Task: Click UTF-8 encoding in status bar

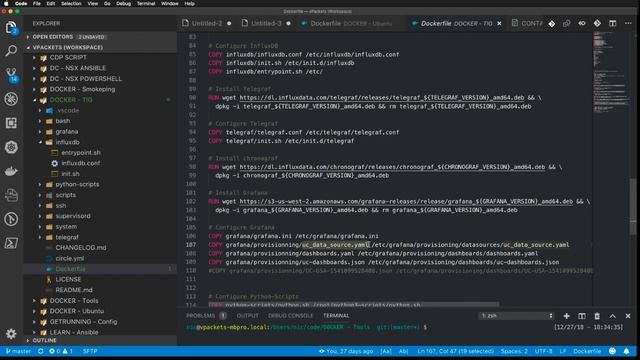Action: click(x=543, y=351)
